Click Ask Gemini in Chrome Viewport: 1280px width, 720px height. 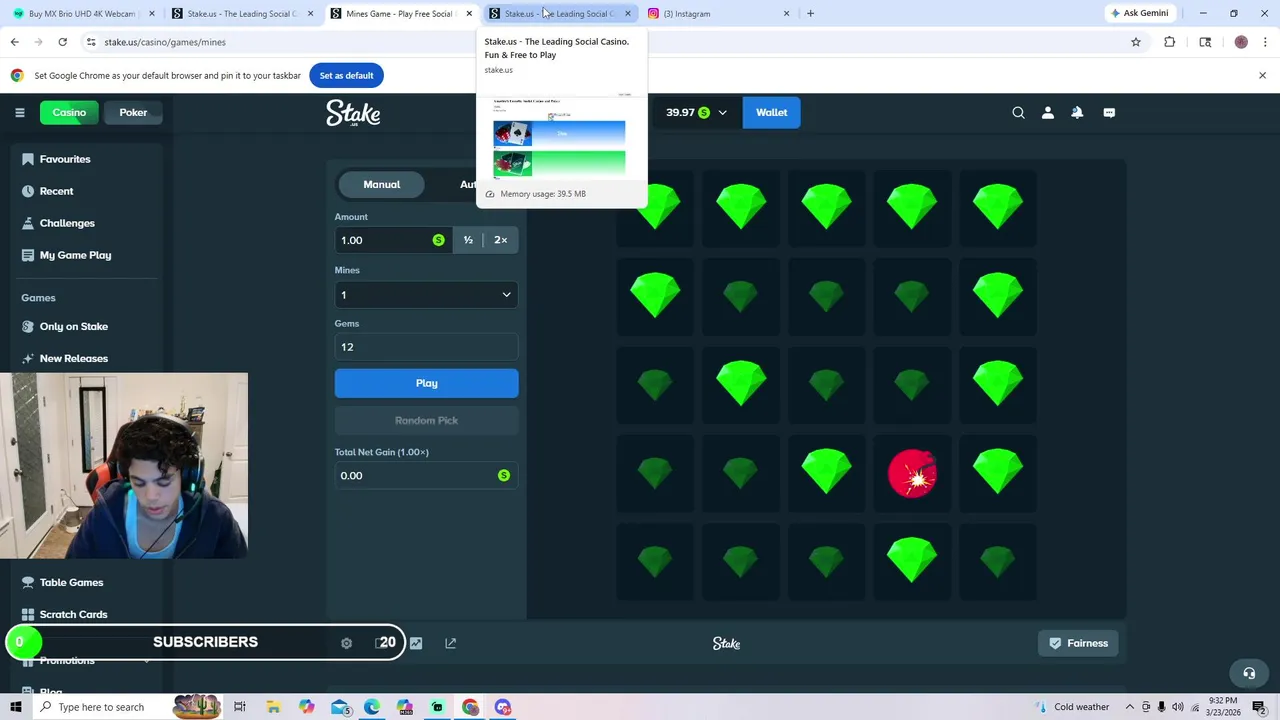[x=1138, y=13]
